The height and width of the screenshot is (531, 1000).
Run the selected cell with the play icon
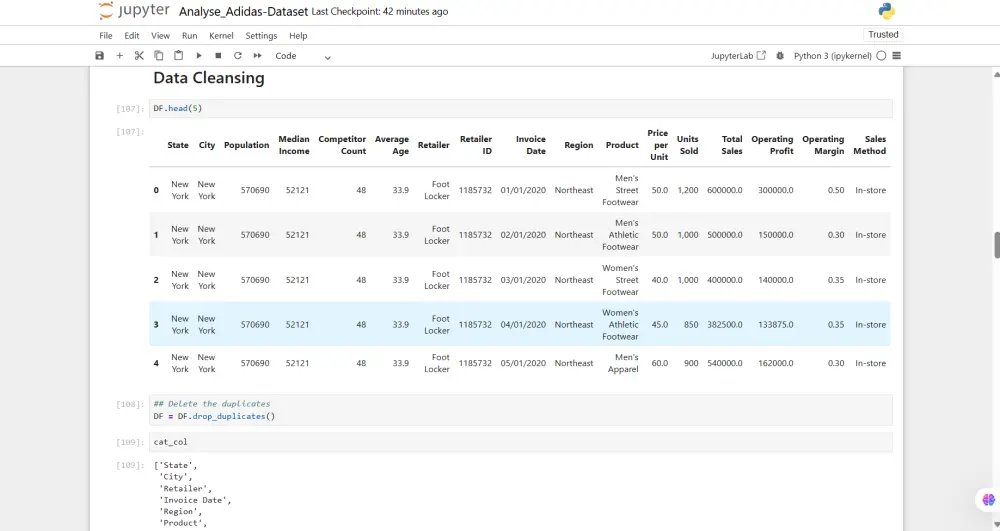click(x=198, y=55)
